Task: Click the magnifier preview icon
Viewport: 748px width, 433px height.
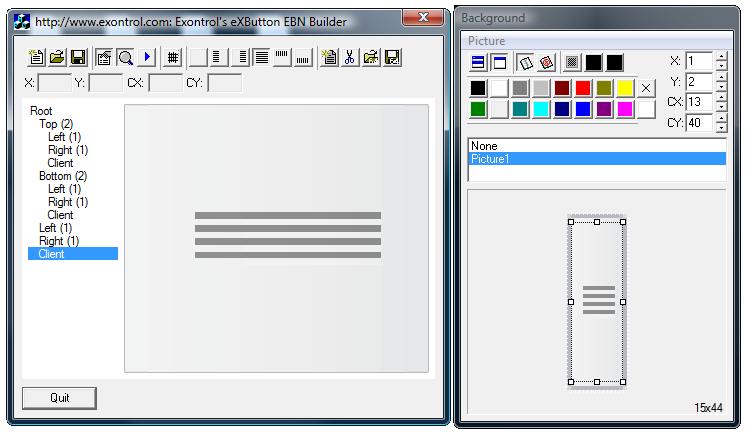Action: tap(125, 58)
